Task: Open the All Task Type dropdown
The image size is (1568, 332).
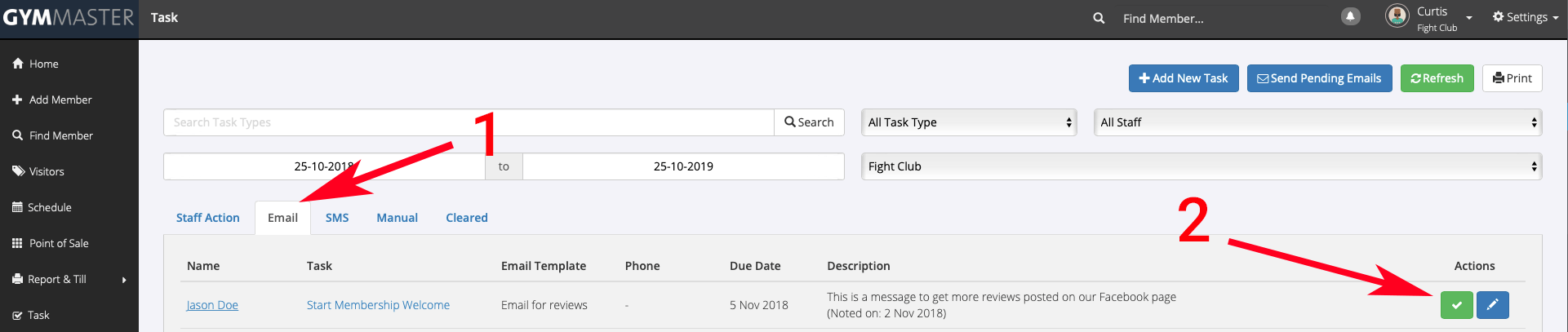Action: pyautogui.click(x=969, y=122)
